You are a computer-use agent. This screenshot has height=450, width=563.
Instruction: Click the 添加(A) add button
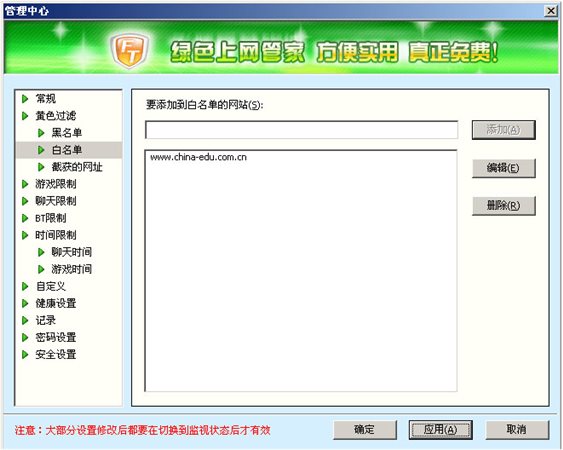coord(503,130)
